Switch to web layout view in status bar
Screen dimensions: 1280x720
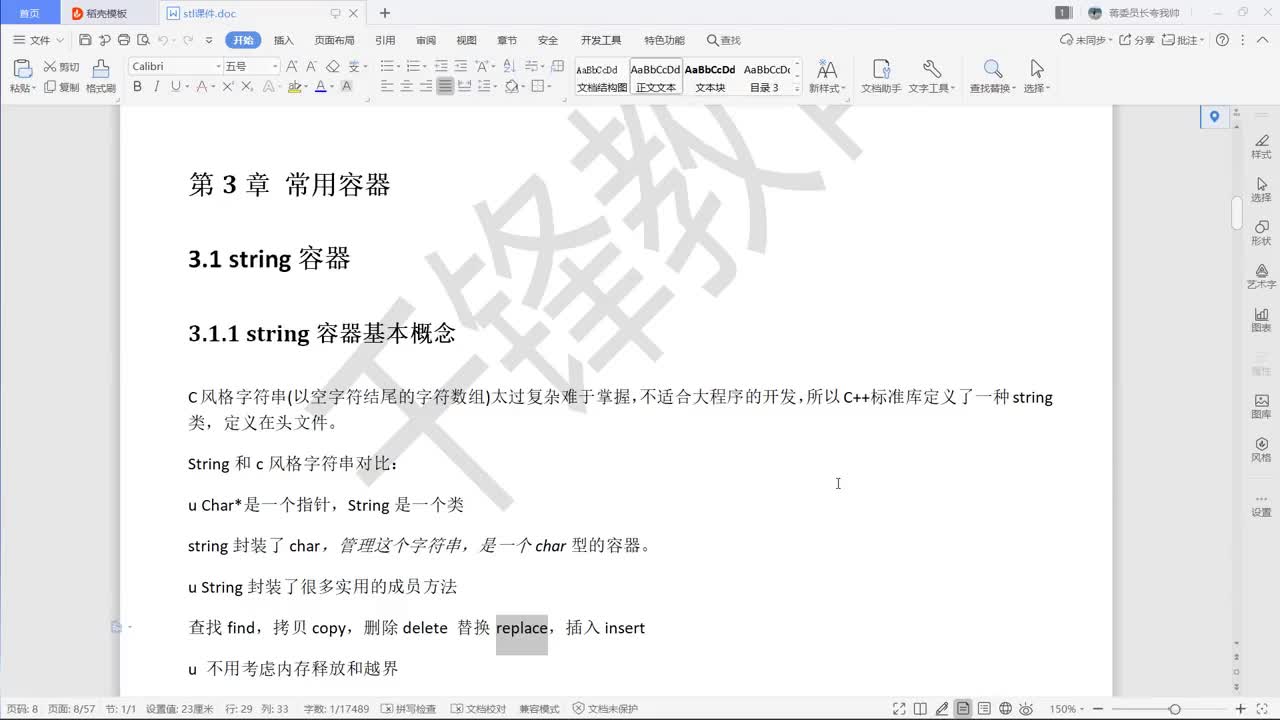tap(1005, 709)
